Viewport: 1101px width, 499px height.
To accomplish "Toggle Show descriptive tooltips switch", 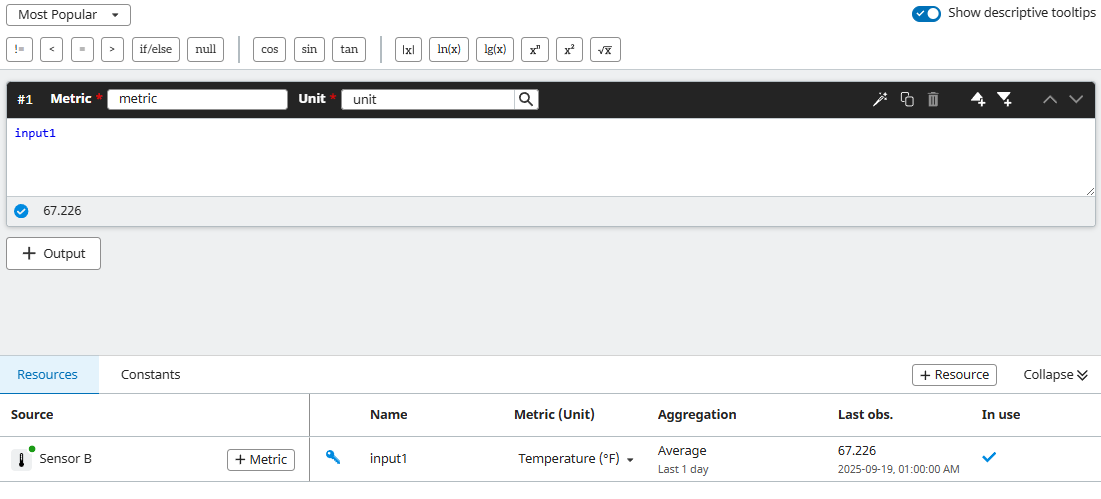I will pos(926,13).
